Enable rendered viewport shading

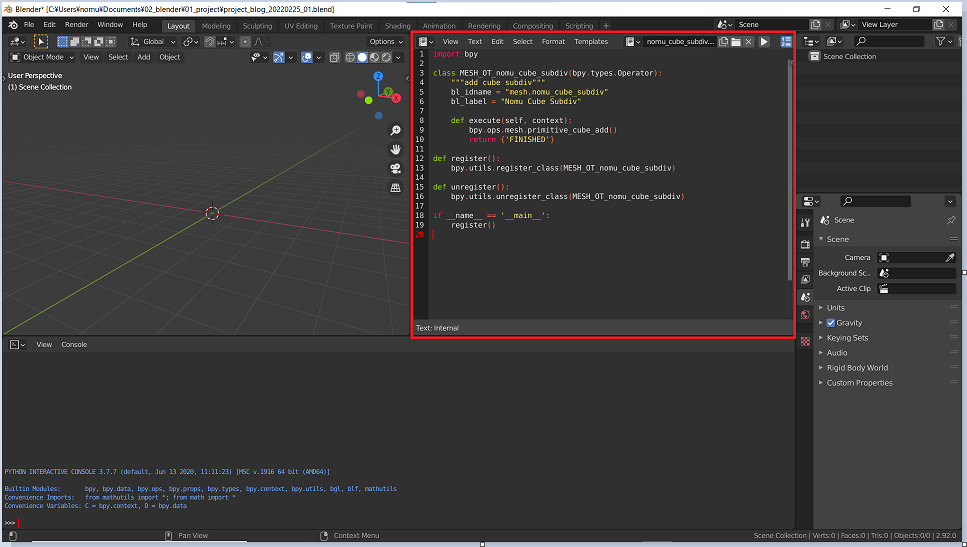pos(386,57)
